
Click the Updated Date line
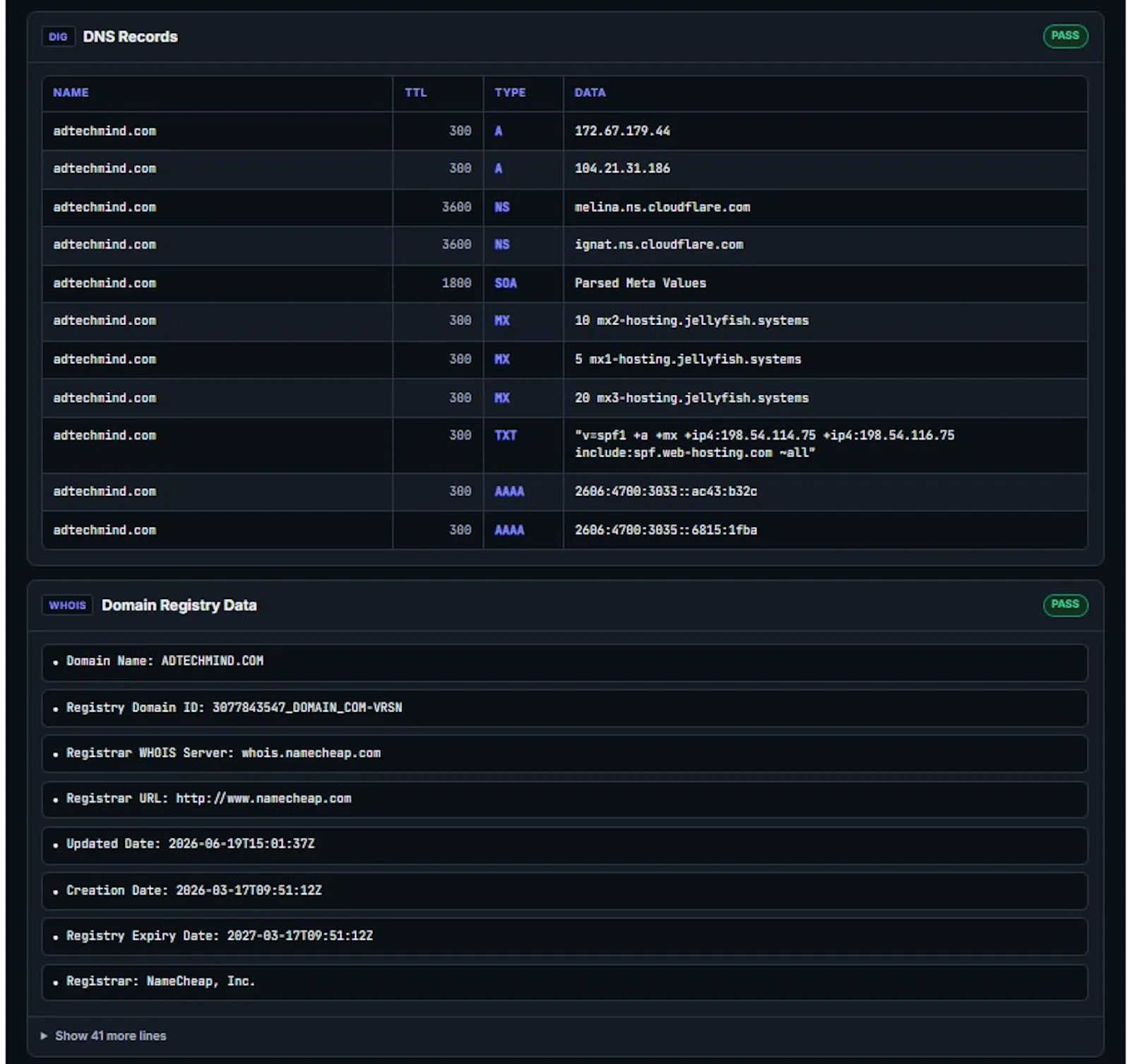564,845
